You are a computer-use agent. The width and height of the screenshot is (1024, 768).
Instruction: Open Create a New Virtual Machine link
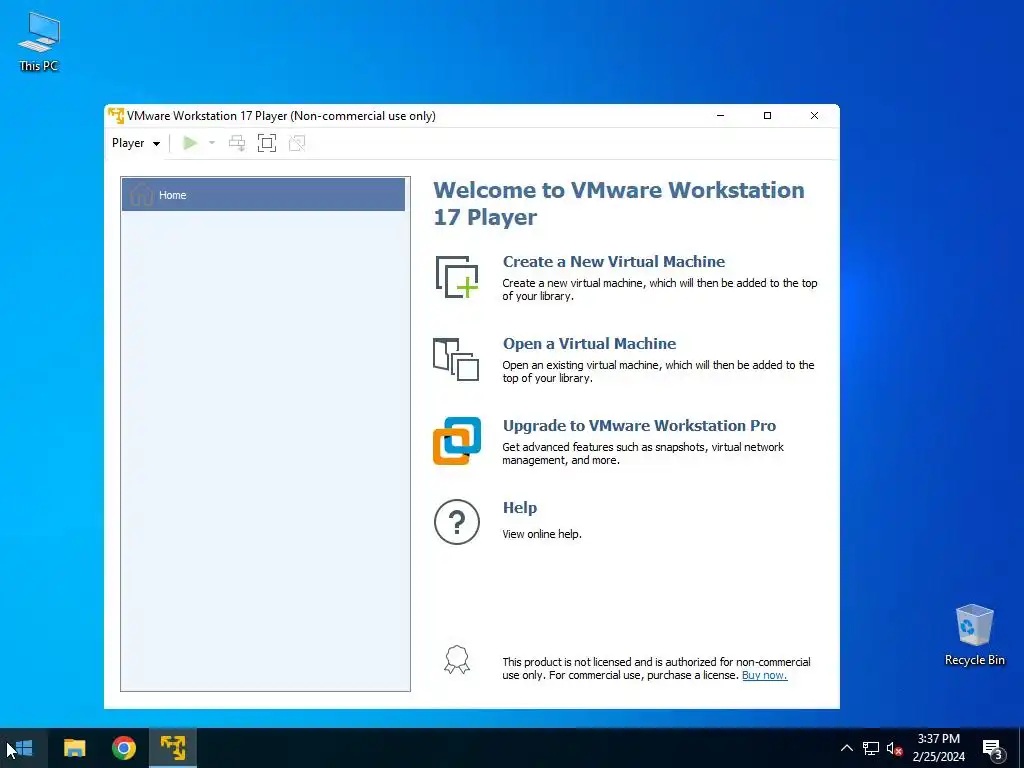pos(614,261)
